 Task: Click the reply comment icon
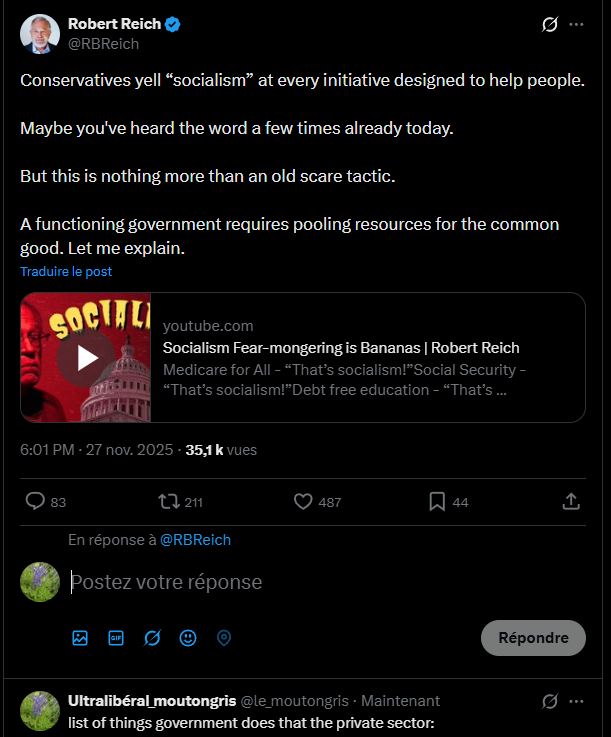(x=35, y=502)
